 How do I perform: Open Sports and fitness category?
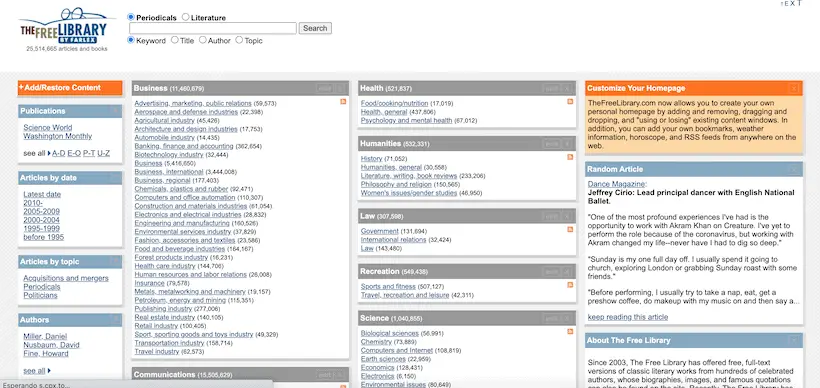388,287
